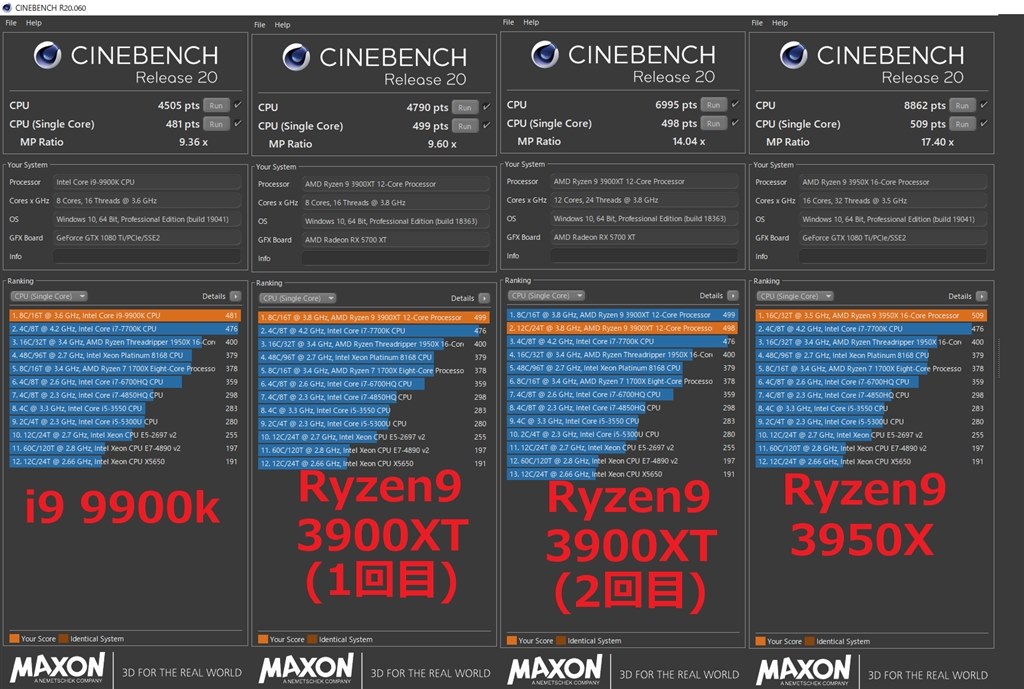Expand Details arrow in first 3900XT ranking

tap(485, 298)
